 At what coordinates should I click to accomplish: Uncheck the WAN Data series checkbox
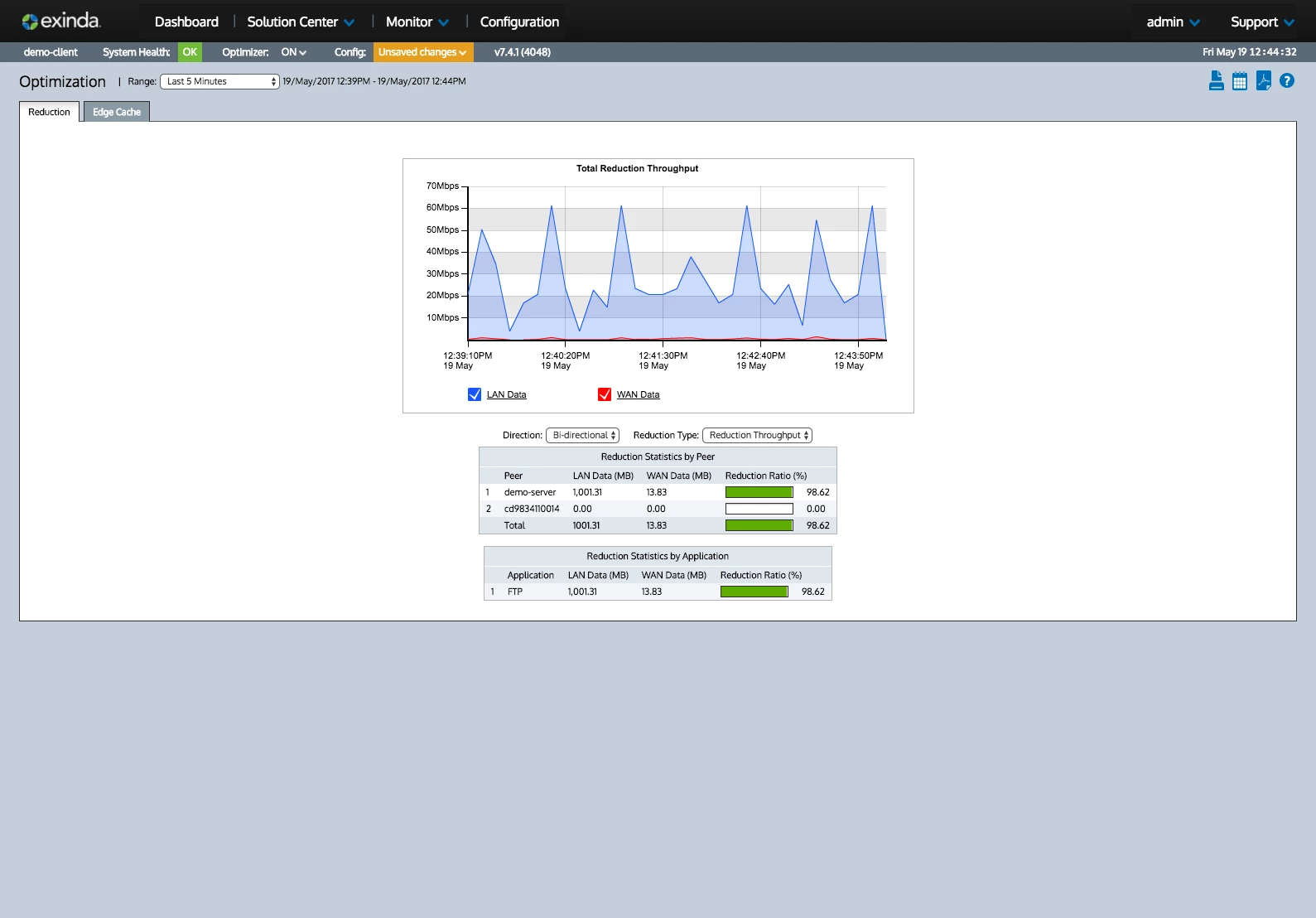605,394
